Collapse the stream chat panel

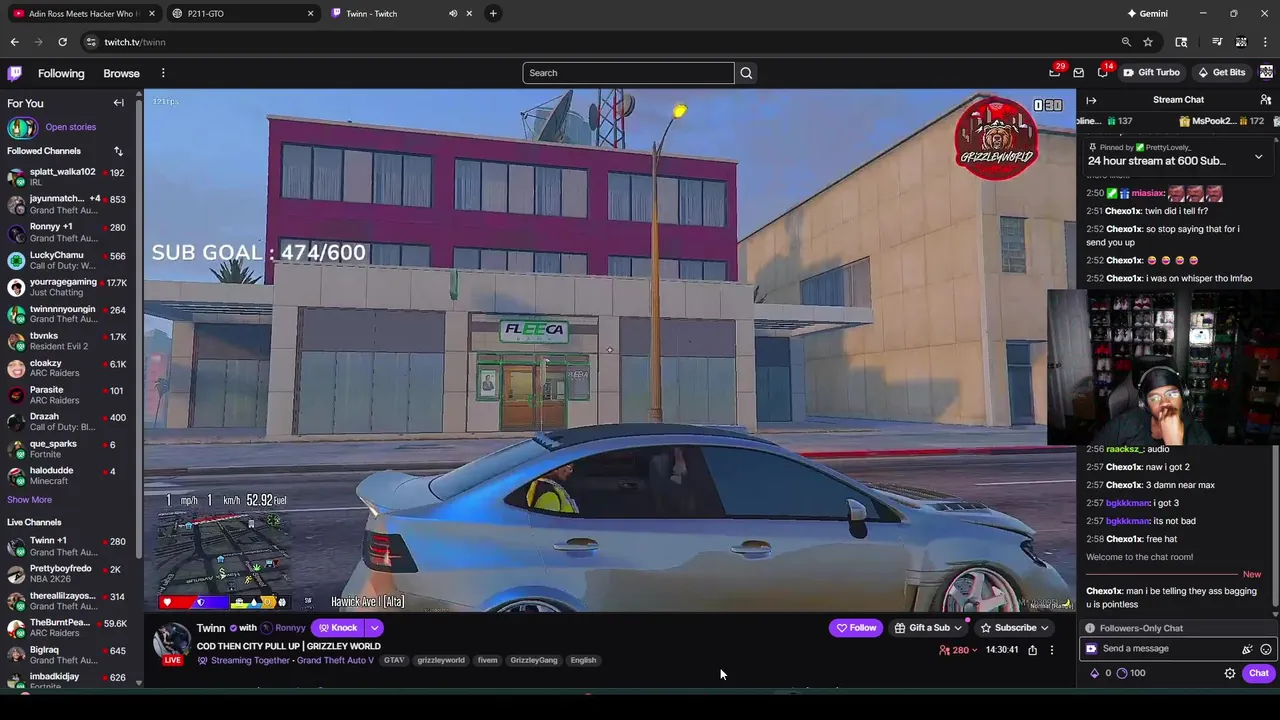coord(1091,100)
